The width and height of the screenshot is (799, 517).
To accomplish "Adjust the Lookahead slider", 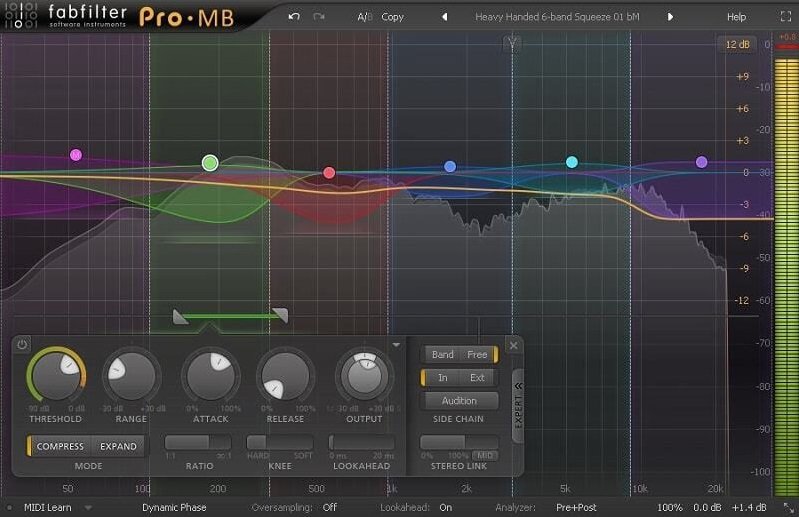I will [x=361, y=443].
